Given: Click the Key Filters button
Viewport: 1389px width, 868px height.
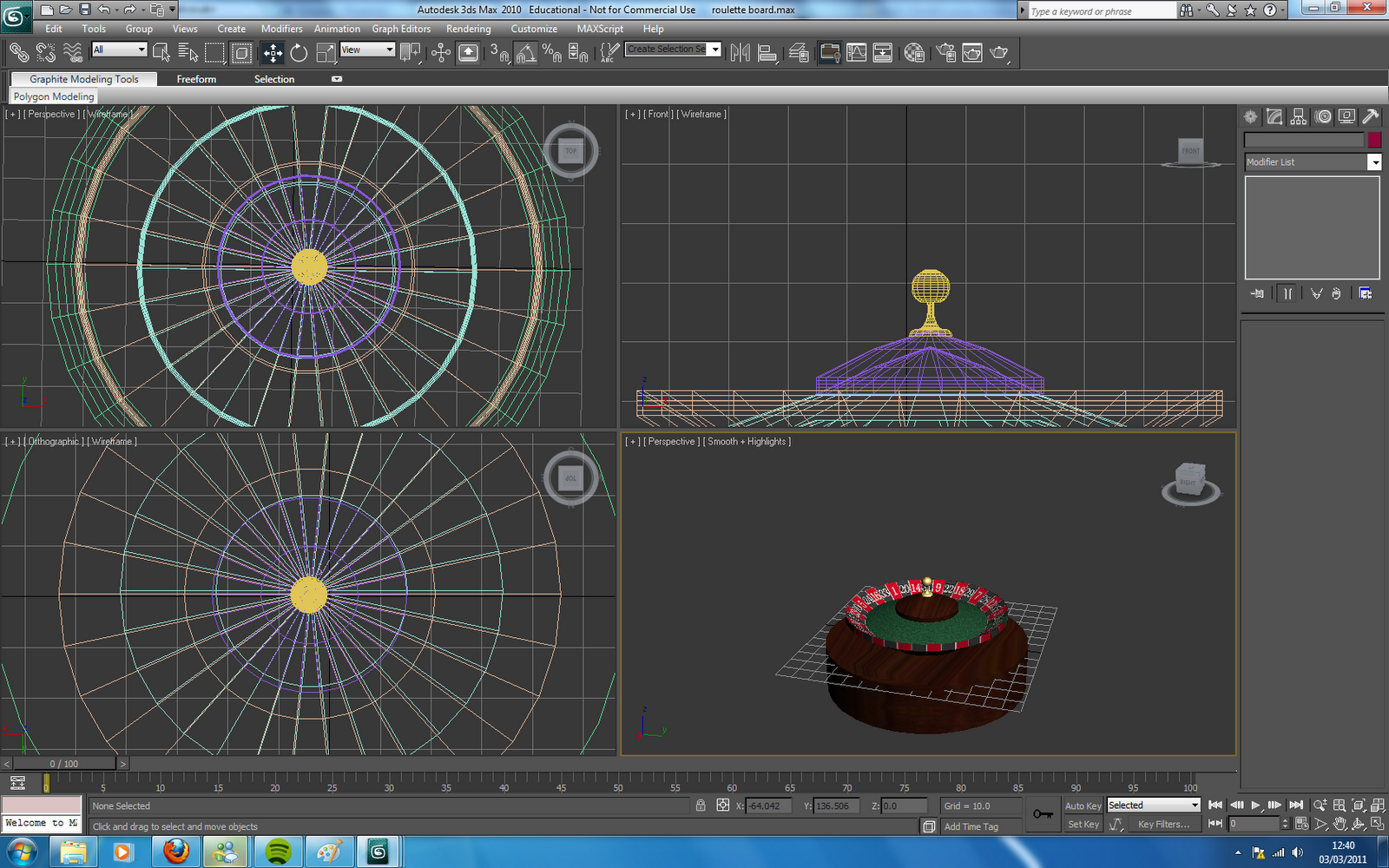Looking at the screenshot, I should click(1163, 824).
